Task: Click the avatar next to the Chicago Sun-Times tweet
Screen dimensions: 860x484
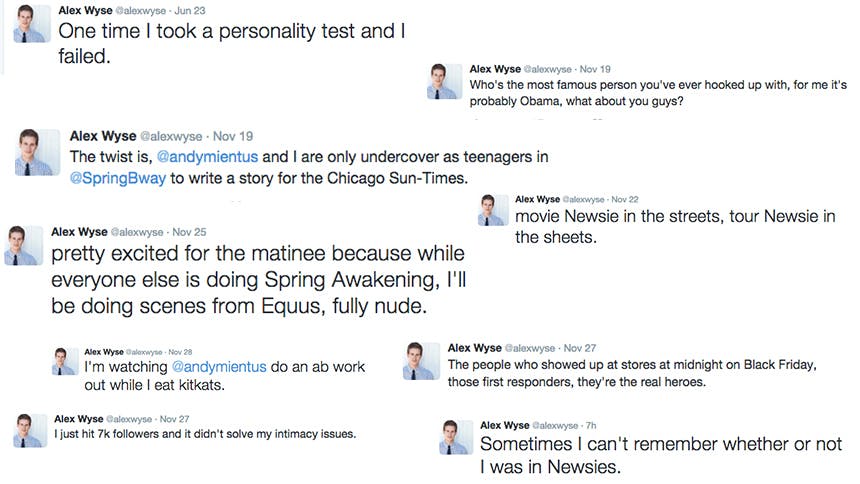Action: coord(36,151)
